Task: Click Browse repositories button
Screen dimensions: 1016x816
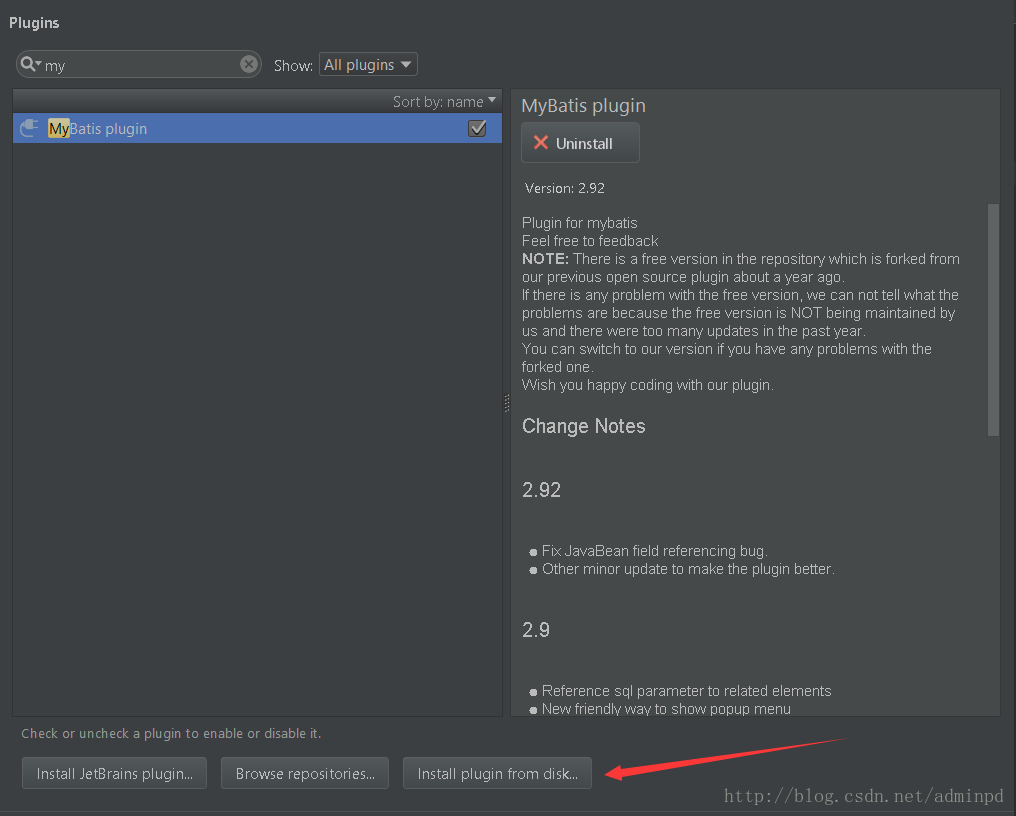Action: (305, 773)
